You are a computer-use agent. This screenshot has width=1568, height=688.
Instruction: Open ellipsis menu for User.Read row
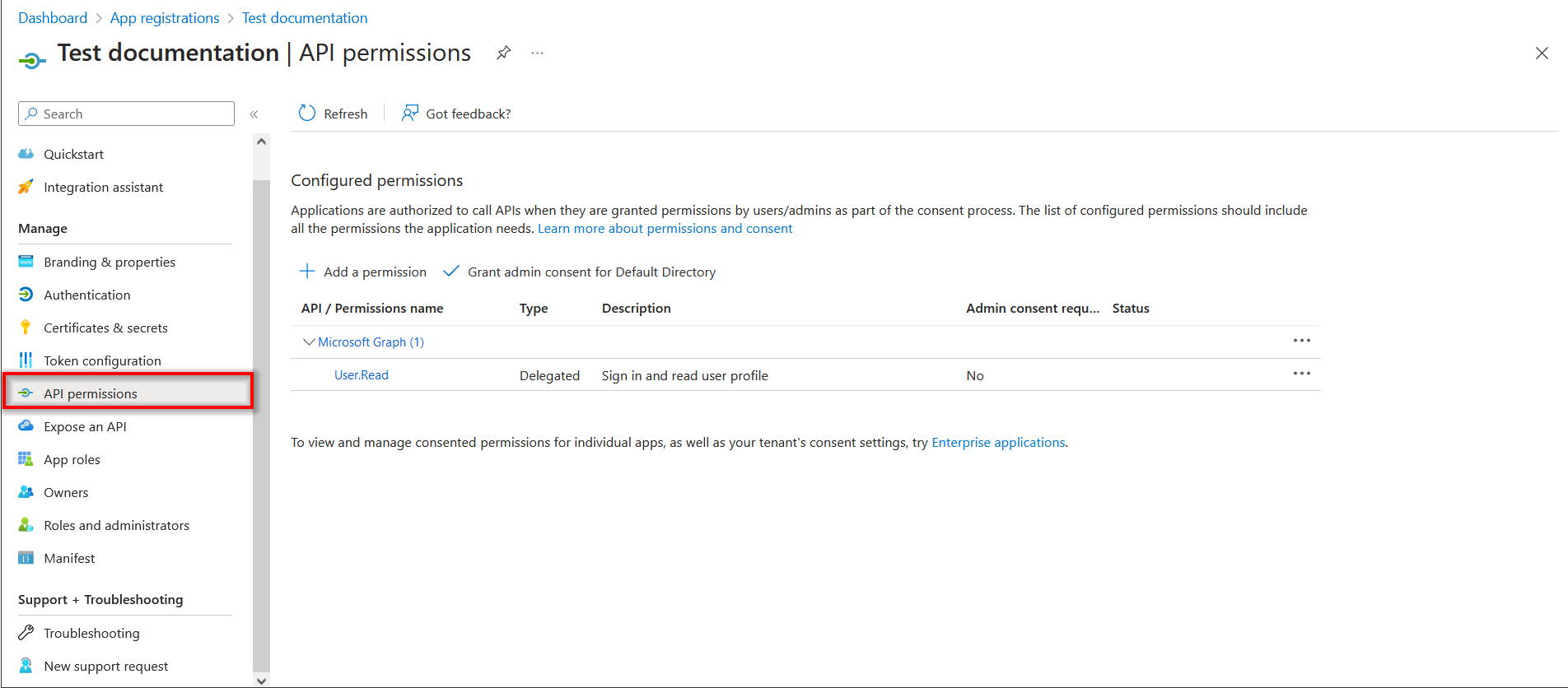click(x=1301, y=374)
